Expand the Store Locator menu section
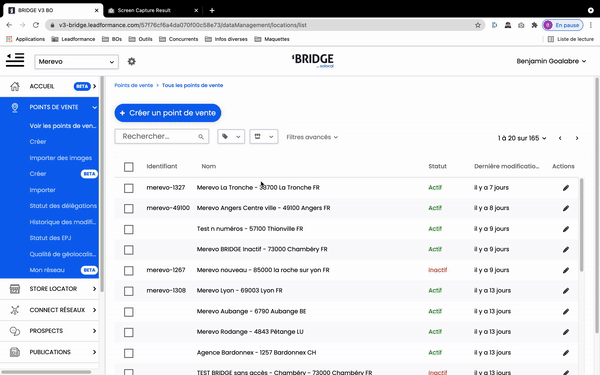This screenshot has width=600, height=375. (x=95, y=289)
